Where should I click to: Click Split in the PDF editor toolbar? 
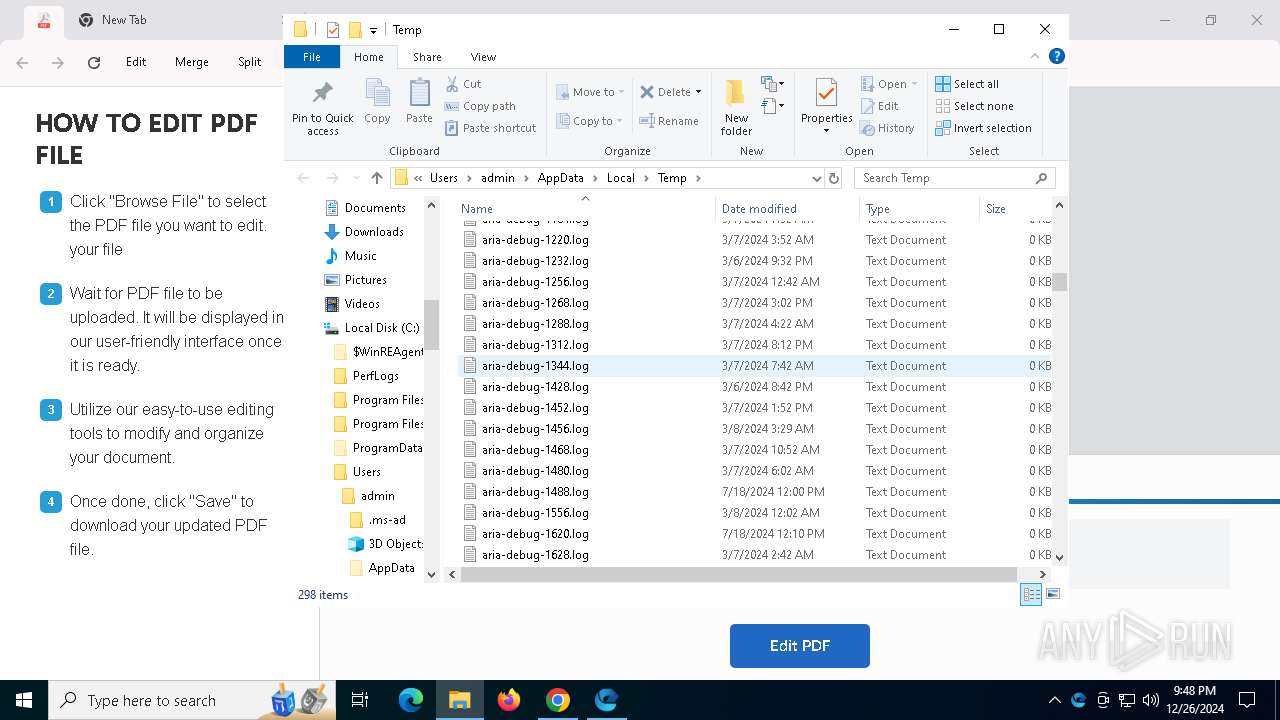pyautogui.click(x=250, y=62)
